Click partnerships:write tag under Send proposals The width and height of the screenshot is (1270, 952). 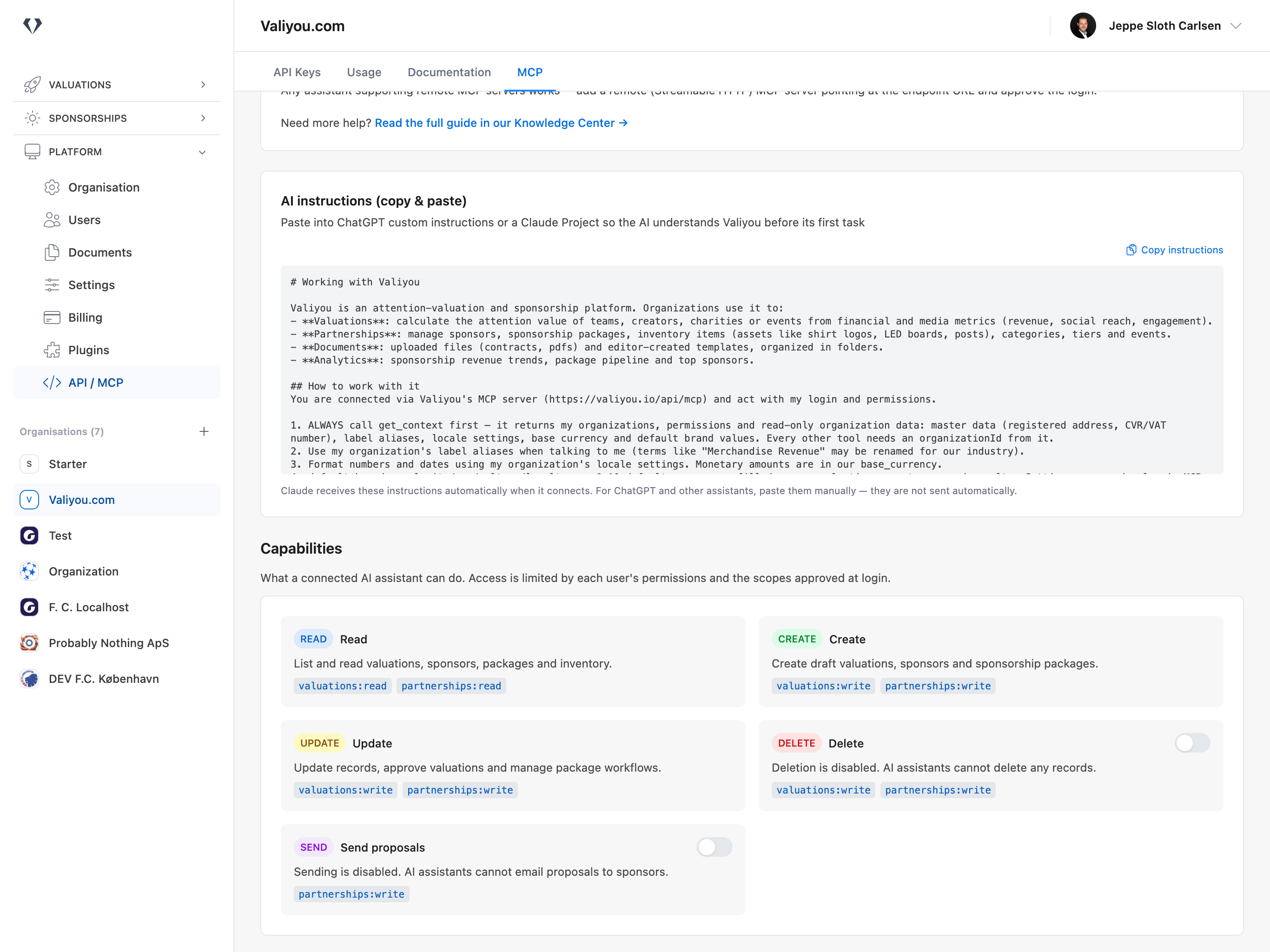pos(351,894)
